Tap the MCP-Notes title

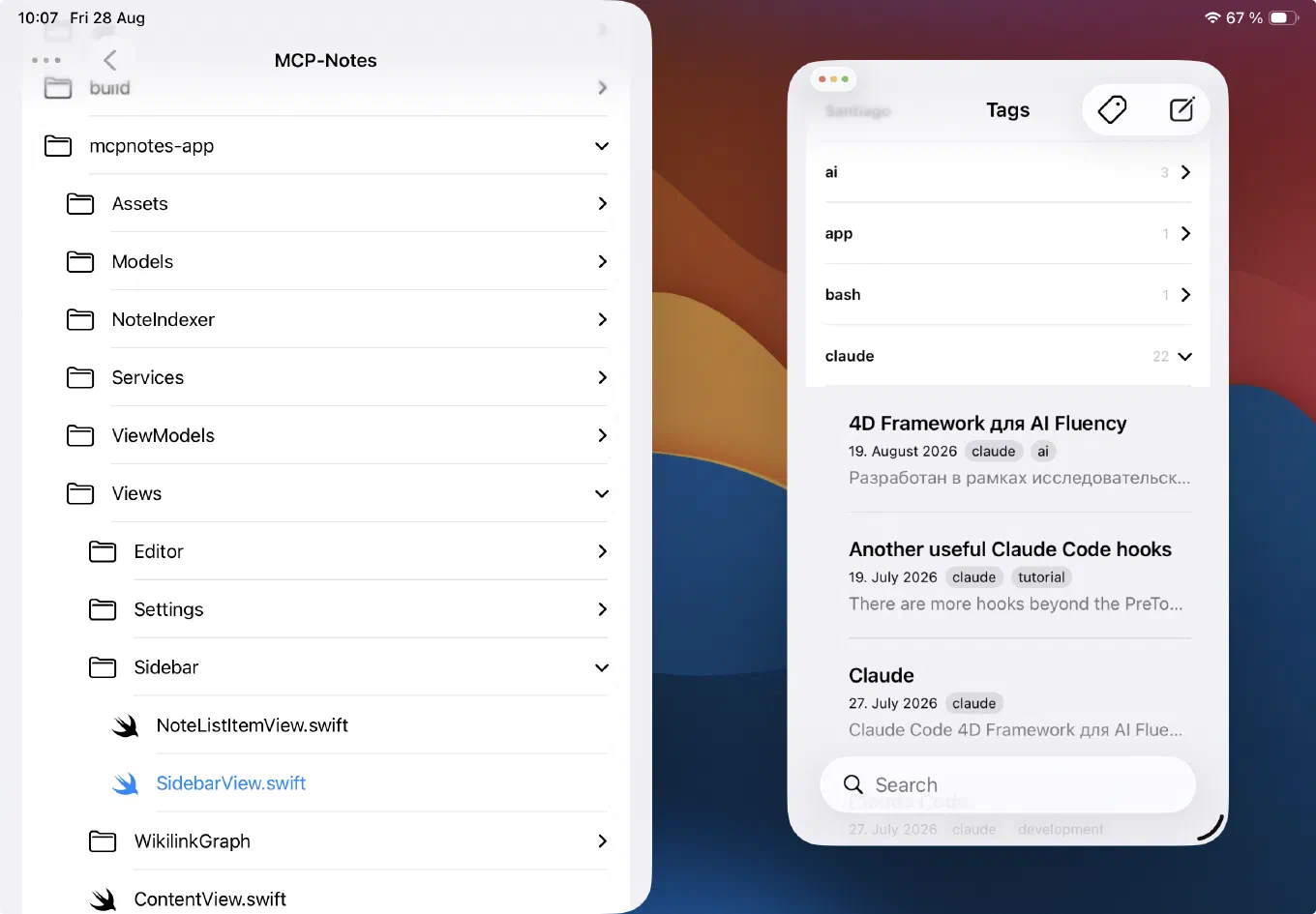click(x=325, y=60)
